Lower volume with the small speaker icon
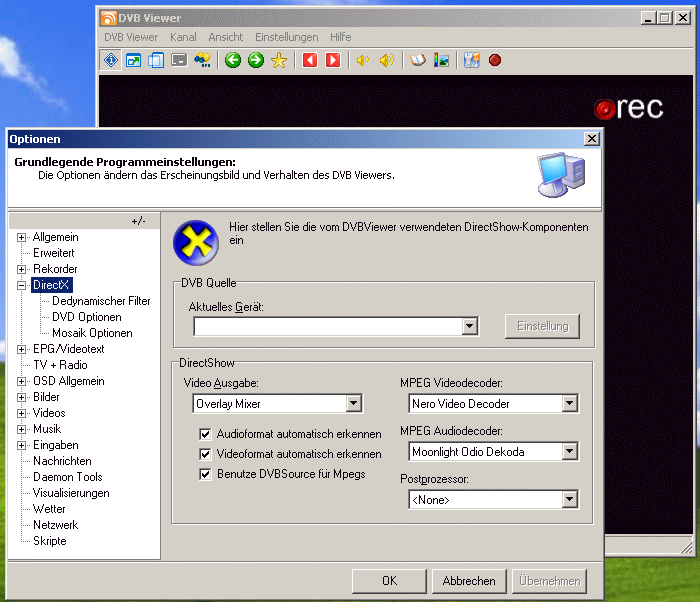The image size is (700, 602). tap(363, 60)
